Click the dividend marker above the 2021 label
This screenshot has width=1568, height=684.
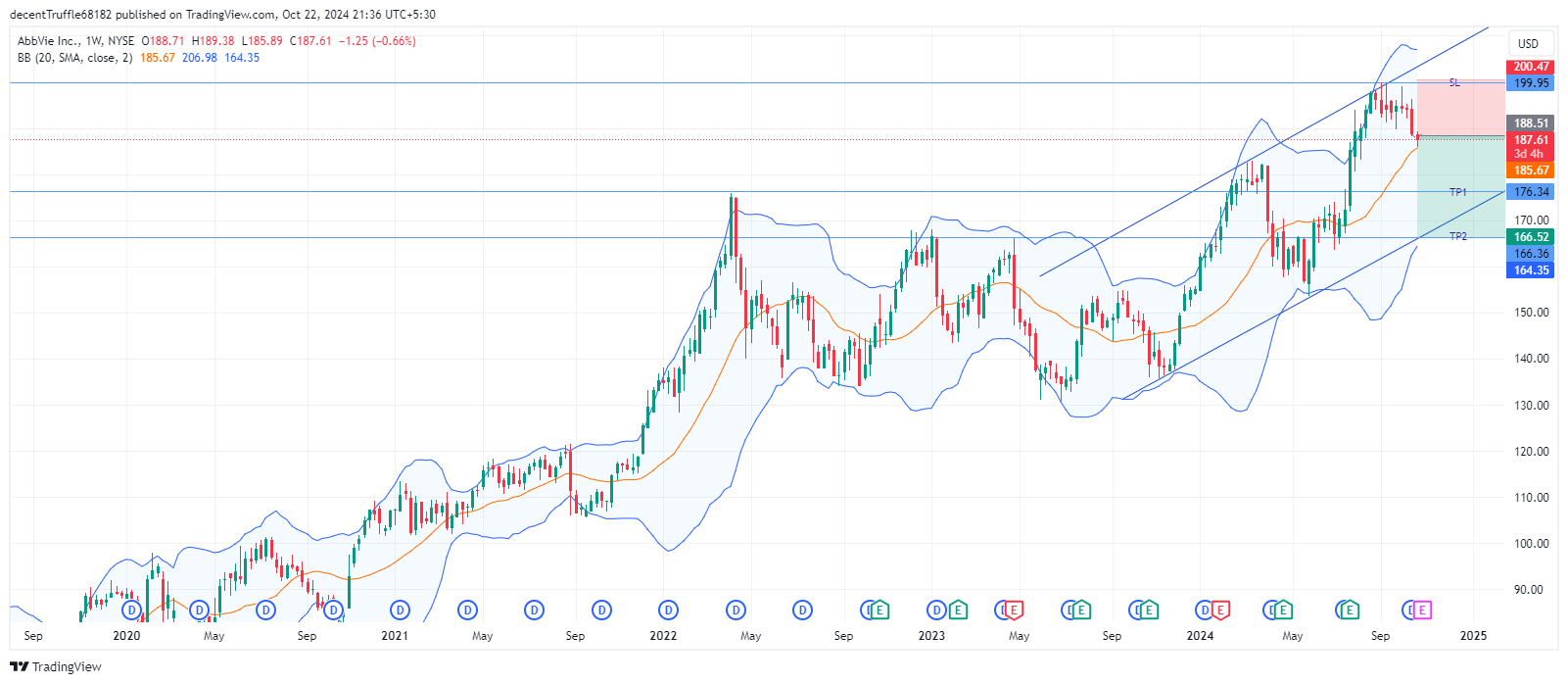click(400, 611)
